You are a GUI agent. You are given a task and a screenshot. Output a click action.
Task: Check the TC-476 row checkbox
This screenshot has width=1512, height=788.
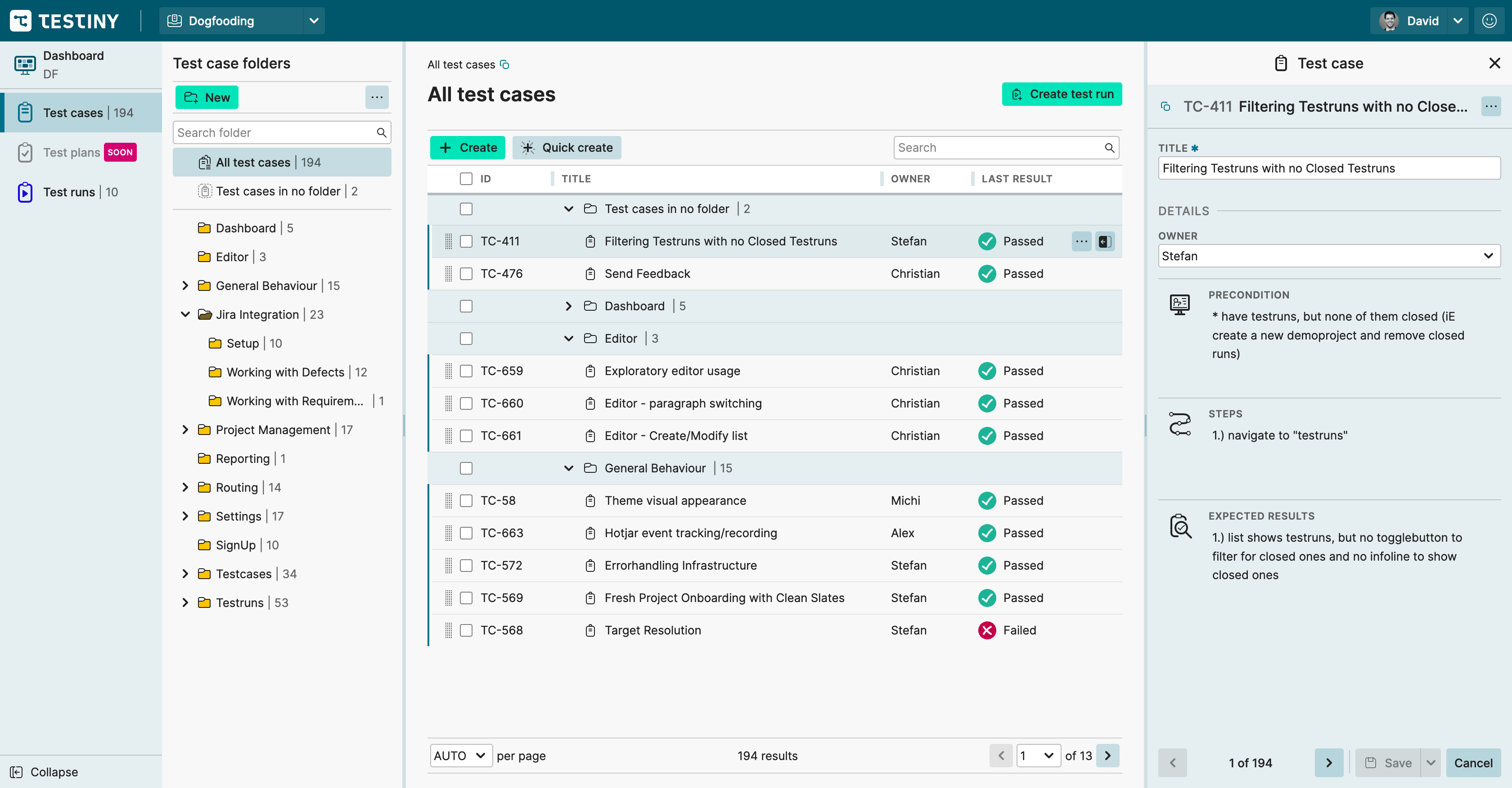click(x=466, y=274)
